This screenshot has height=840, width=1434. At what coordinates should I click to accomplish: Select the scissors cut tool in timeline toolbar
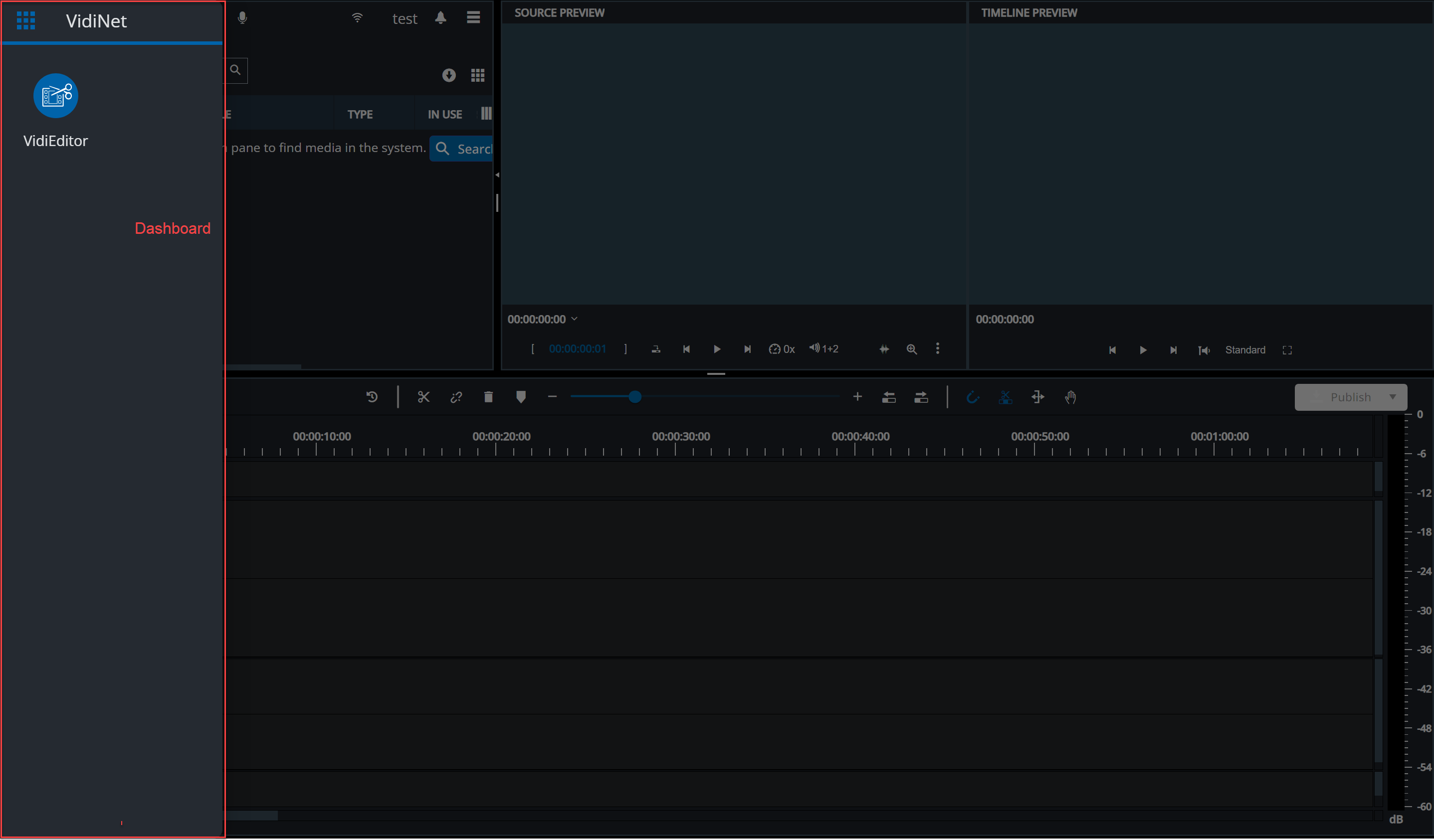point(423,397)
